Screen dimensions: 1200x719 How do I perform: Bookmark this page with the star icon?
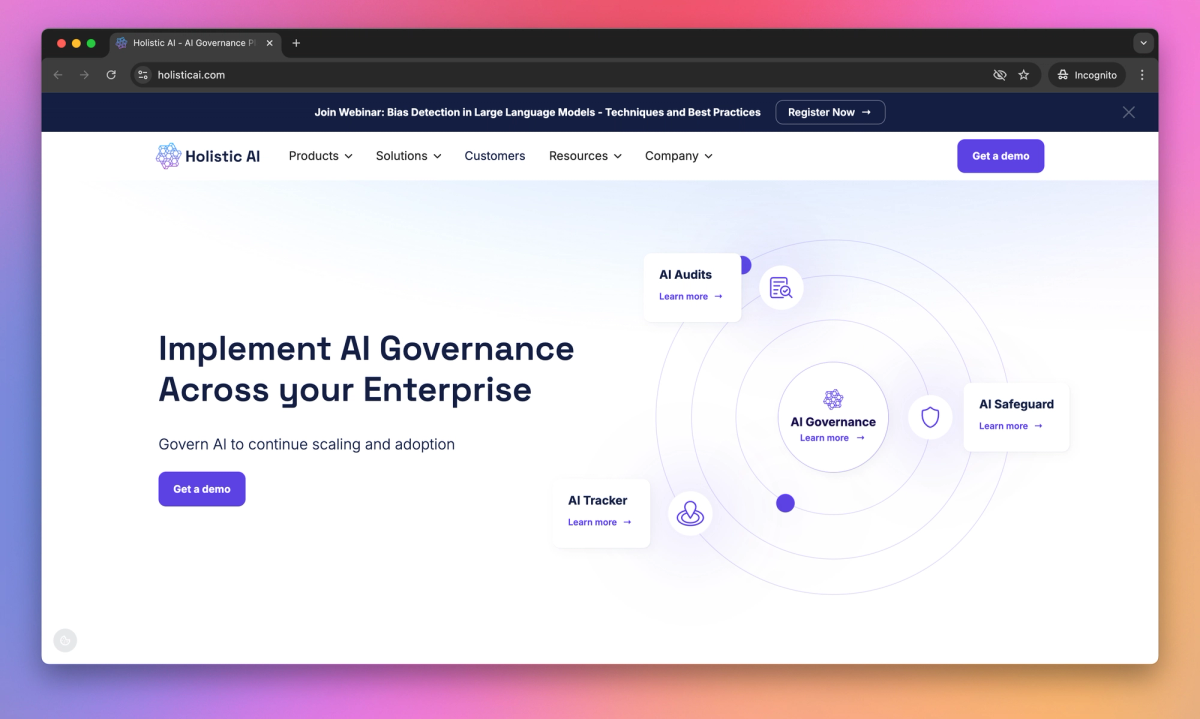pos(1024,75)
